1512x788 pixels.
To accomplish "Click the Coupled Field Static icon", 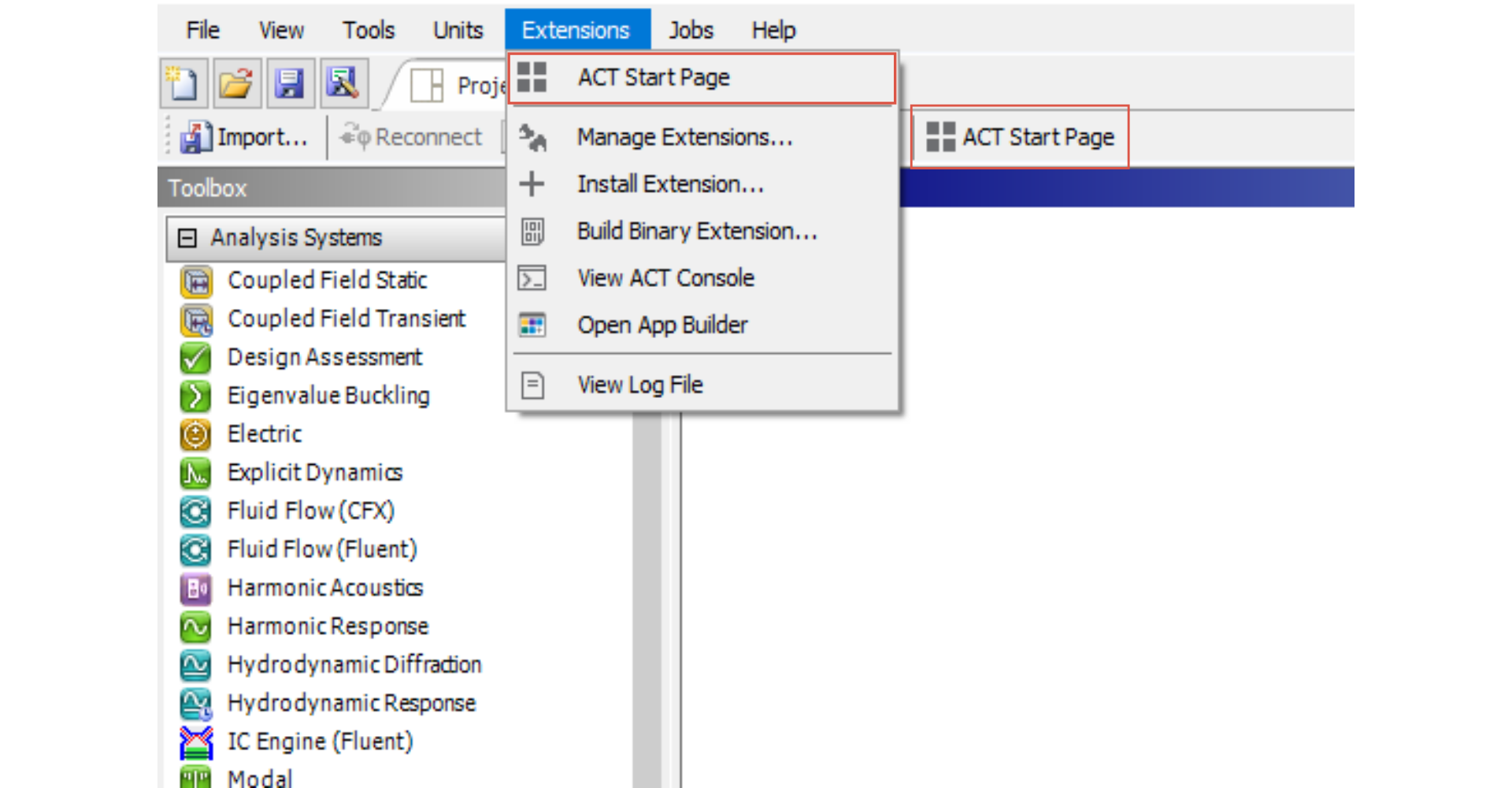I will (196, 281).
